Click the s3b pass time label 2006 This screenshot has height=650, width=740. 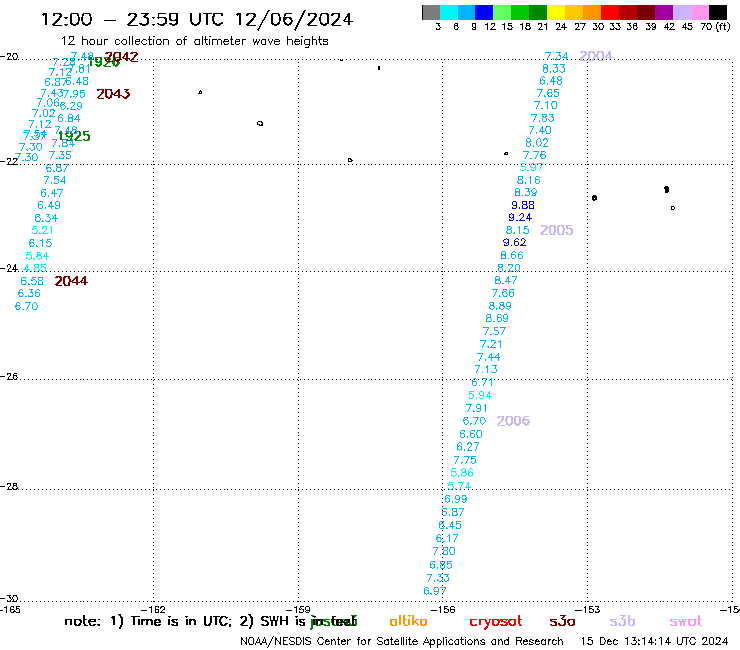pos(513,421)
